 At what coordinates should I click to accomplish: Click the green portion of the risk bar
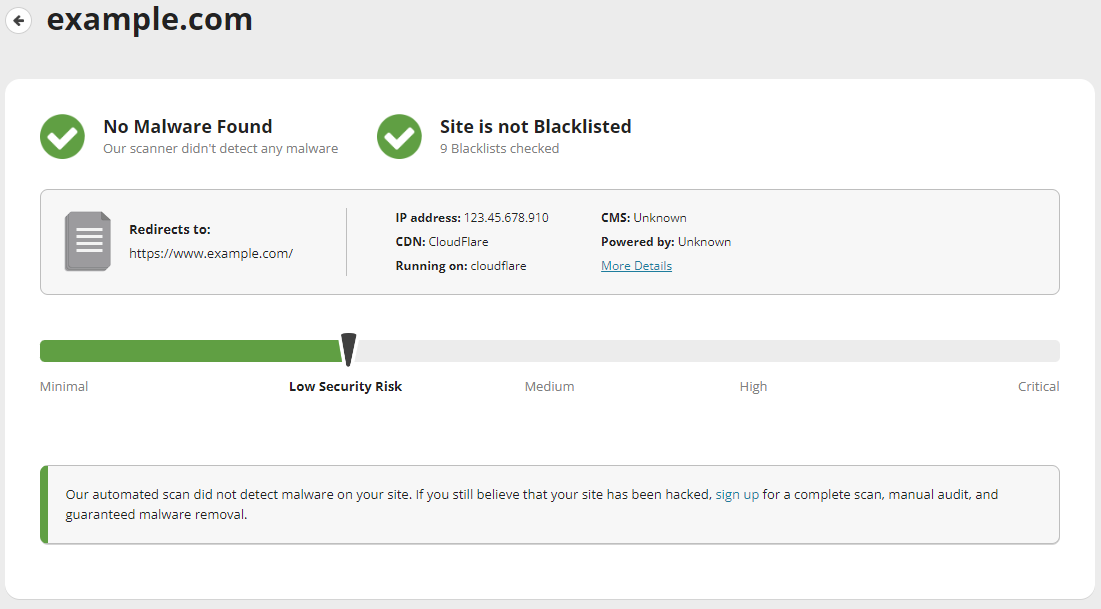[190, 351]
